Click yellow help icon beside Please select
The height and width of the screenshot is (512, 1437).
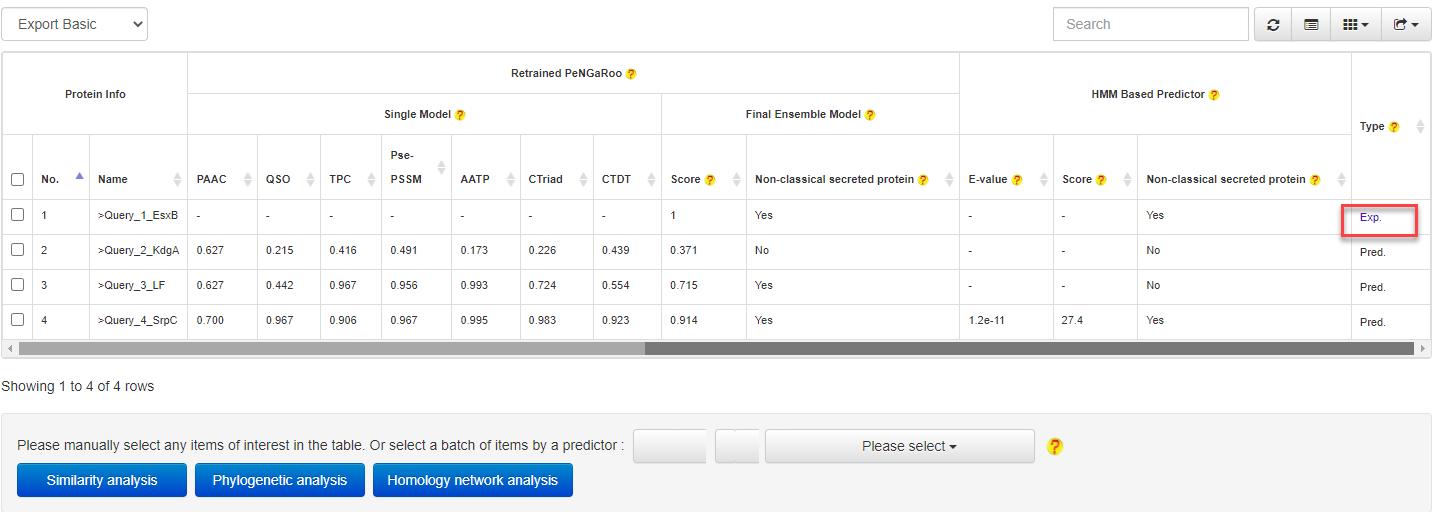pos(1055,446)
